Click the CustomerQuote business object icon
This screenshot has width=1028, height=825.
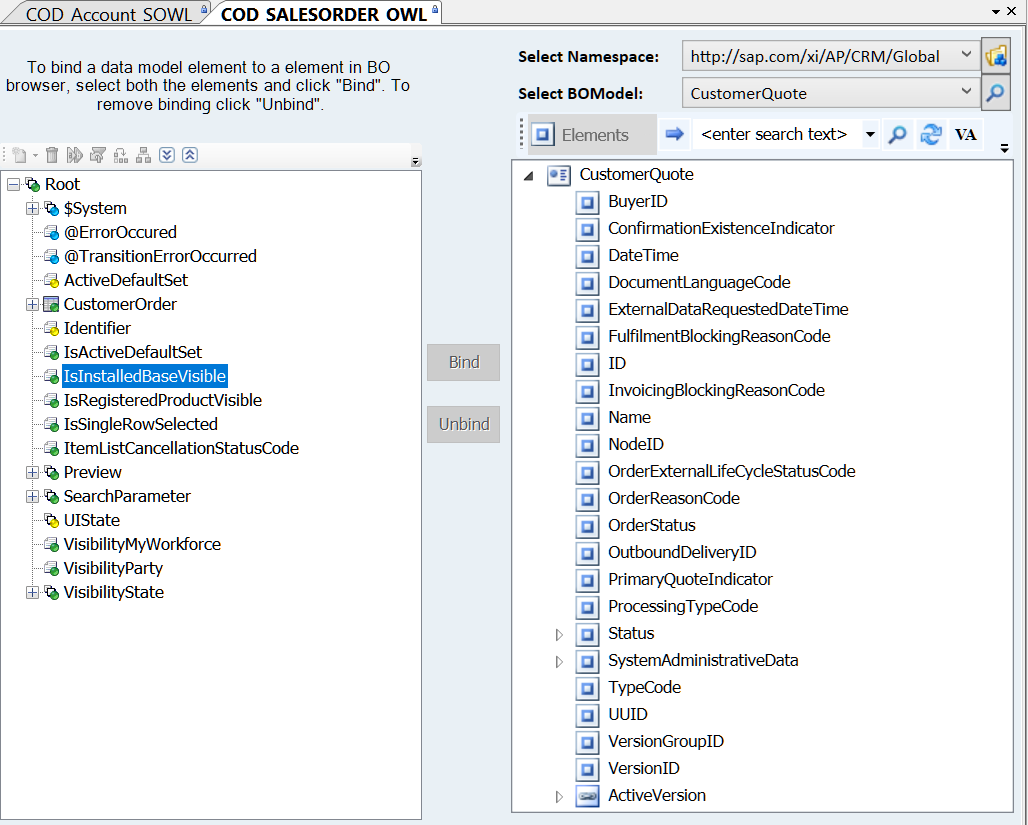(559, 175)
